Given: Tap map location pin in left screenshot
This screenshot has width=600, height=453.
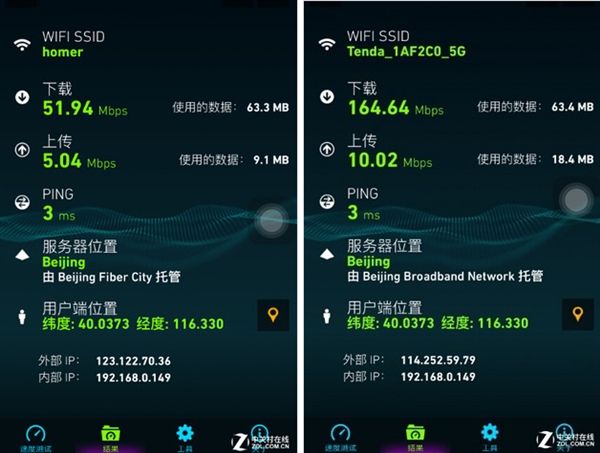Looking at the screenshot, I should click(x=272, y=315).
